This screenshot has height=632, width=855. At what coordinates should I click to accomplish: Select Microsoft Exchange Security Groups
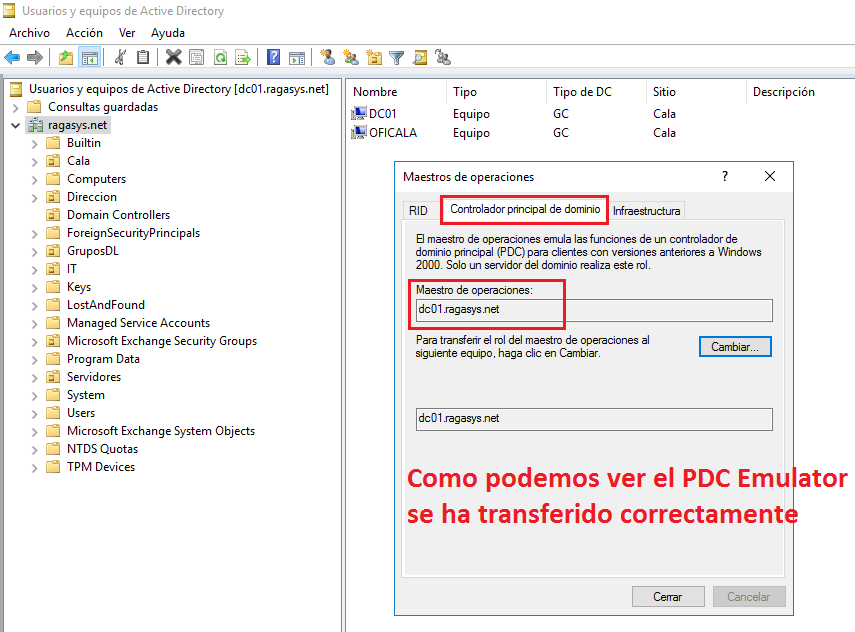(x=161, y=341)
